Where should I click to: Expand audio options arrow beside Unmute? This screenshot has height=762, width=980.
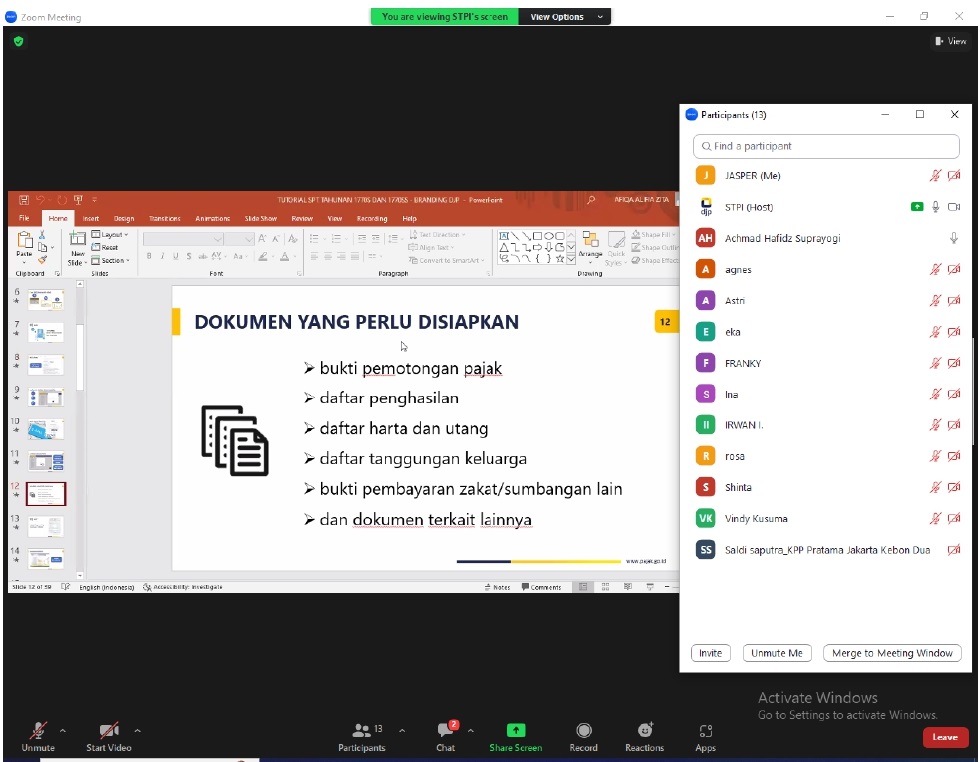click(63, 731)
